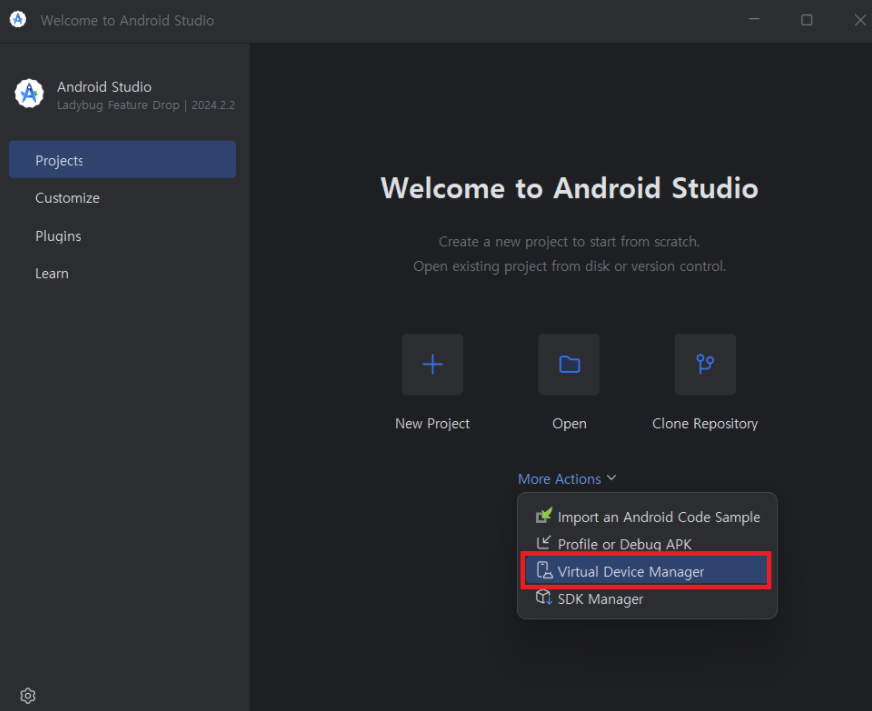This screenshot has height=711, width=872.
Task: Click the Ladybug Feature Drop version text
Action: coord(146,105)
